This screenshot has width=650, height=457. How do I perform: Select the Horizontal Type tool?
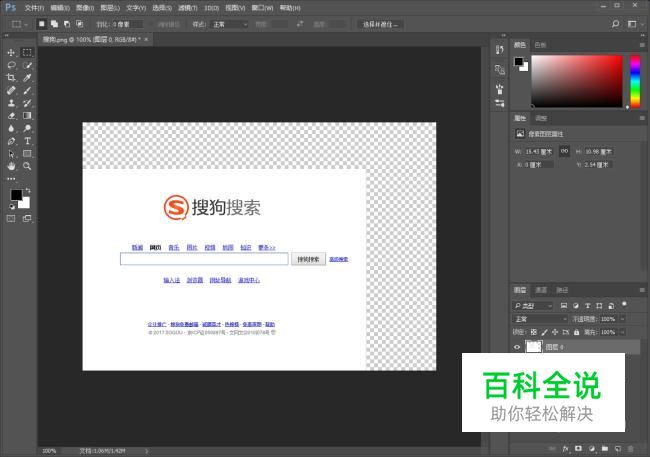(27, 141)
